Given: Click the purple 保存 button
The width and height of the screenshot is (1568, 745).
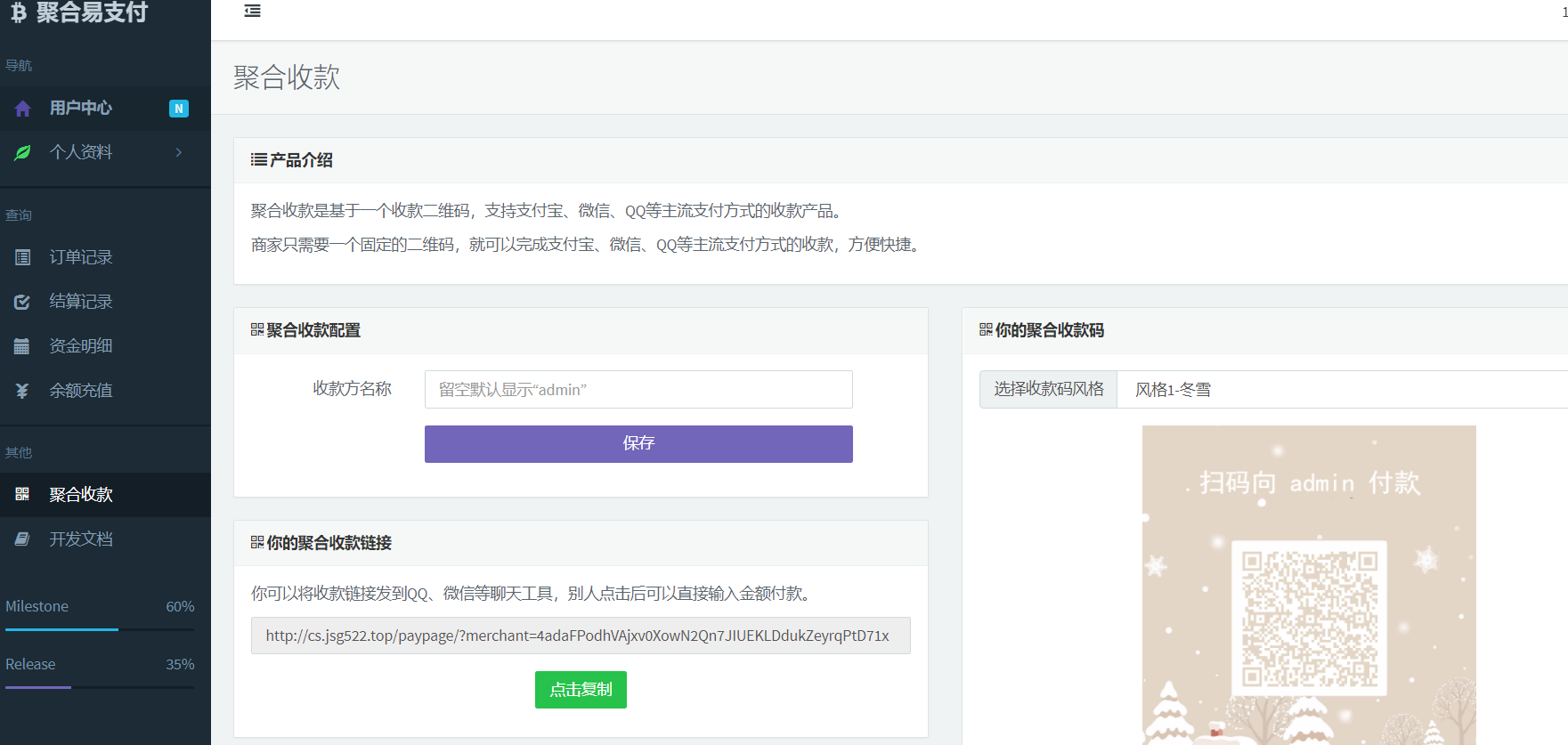Looking at the screenshot, I should click(638, 443).
